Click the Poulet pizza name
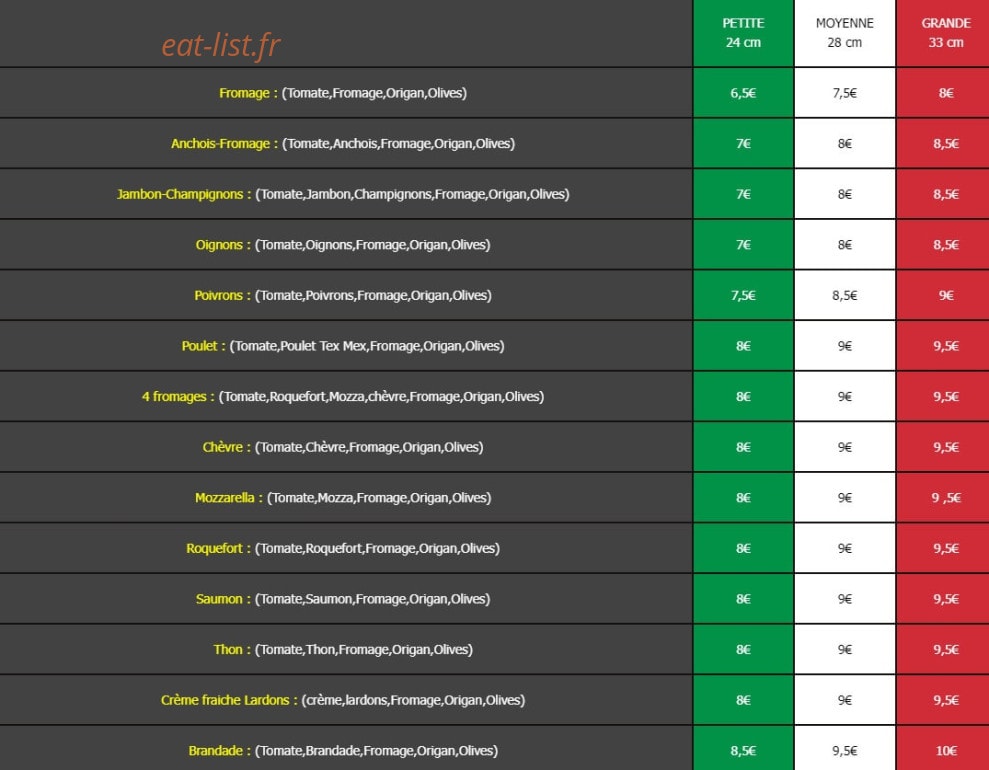 pyautogui.click(x=199, y=346)
